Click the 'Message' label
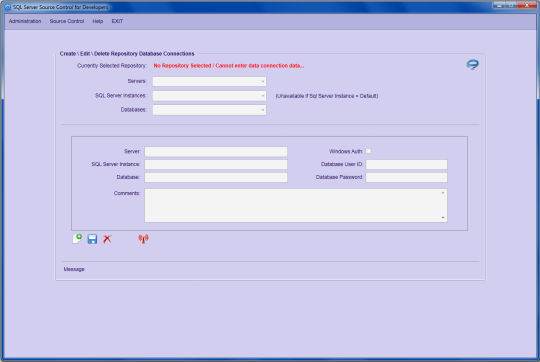This screenshot has height=362, width=540. pyautogui.click(x=74, y=269)
